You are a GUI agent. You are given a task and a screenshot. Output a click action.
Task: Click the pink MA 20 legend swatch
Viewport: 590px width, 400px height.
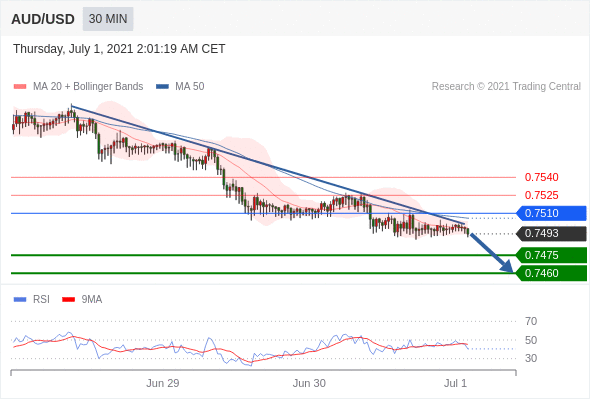(x=20, y=87)
